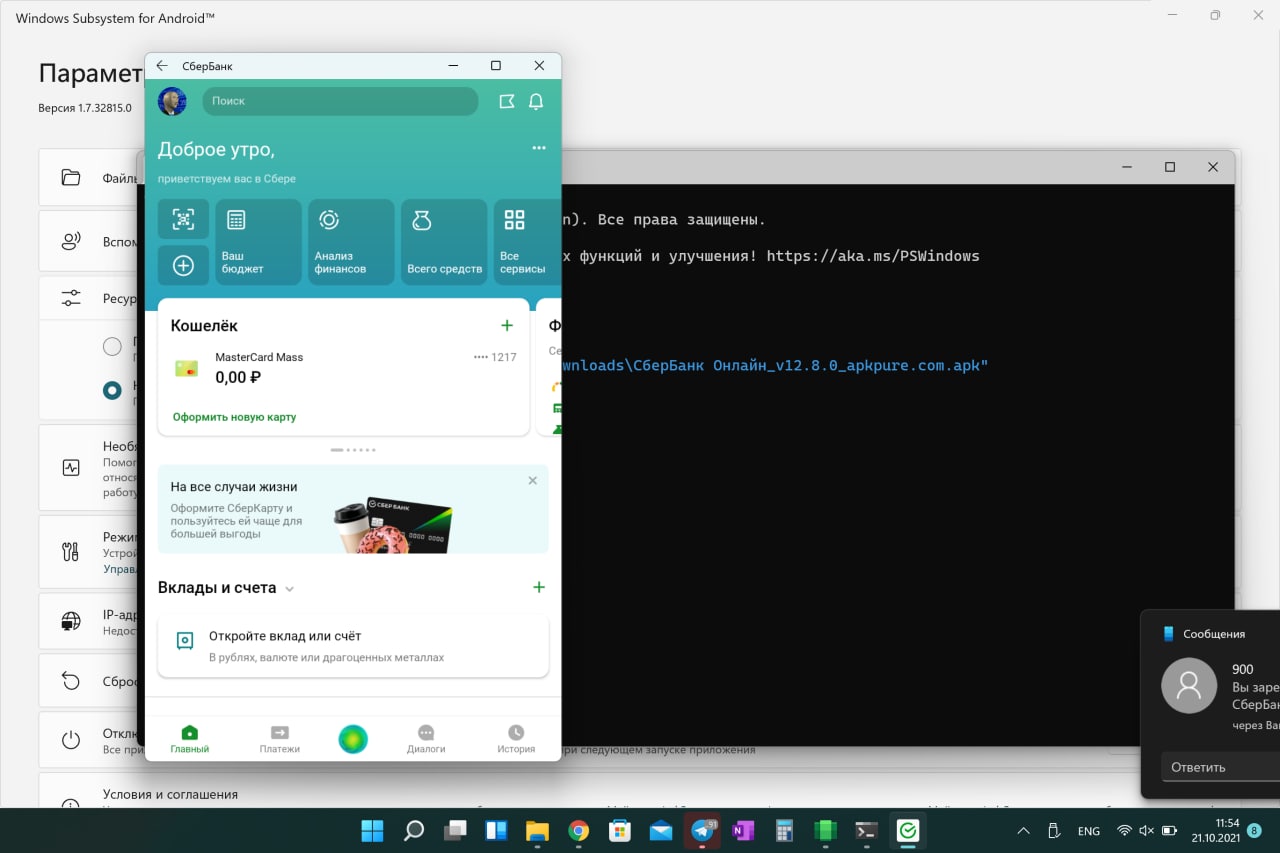Click 'Условия и соглашения' in WSA settings
Screen dimensions: 1280x853
(x=170, y=795)
